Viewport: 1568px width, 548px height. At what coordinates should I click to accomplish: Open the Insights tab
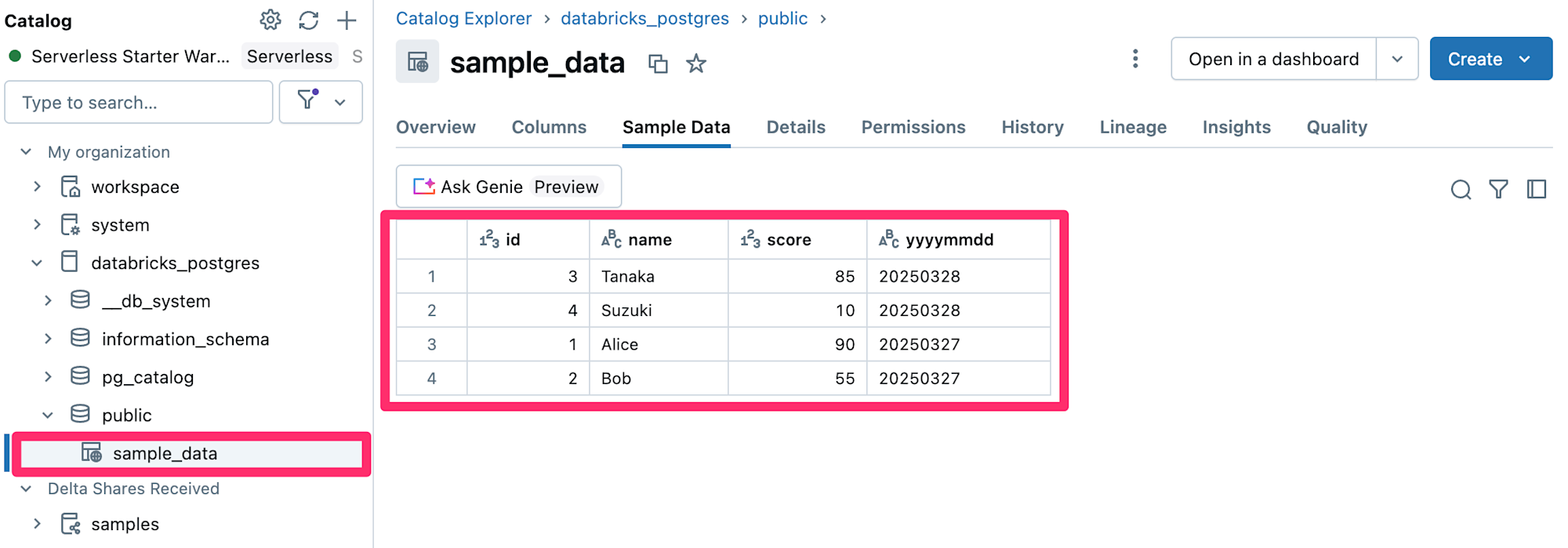pyautogui.click(x=1236, y=127)
